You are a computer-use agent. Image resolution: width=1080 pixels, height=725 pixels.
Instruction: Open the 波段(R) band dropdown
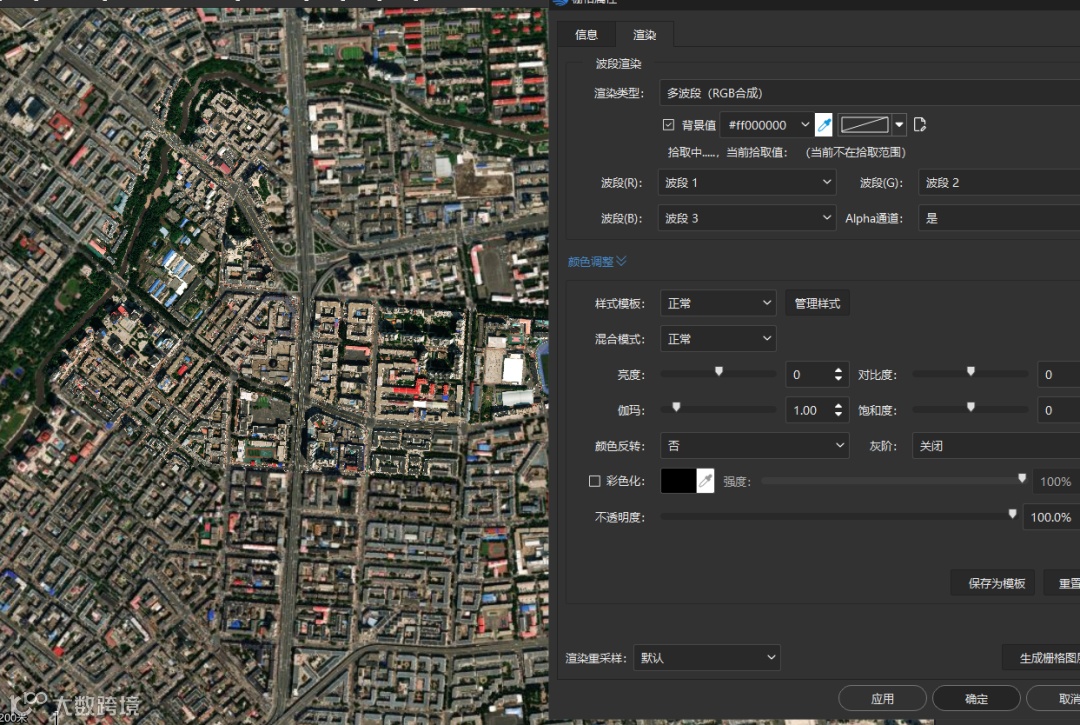pyautogui.click(x=747, y=183)
